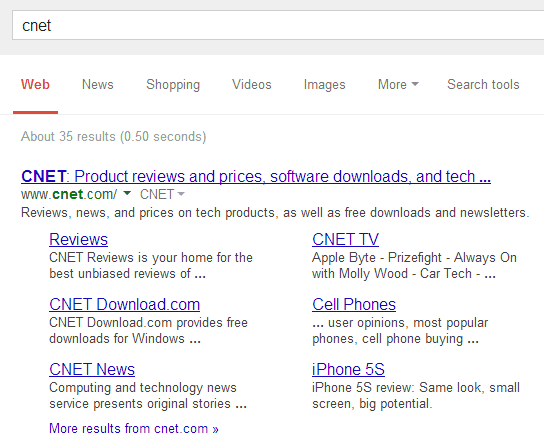Expand green arrow next to www.cnet.com/
The height and width of the screenshot is (448, 544).
click(127, 193)
